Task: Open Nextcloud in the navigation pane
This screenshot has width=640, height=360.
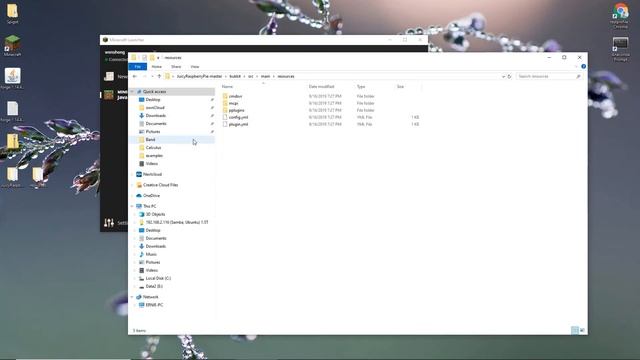Action: coord(152,174)
